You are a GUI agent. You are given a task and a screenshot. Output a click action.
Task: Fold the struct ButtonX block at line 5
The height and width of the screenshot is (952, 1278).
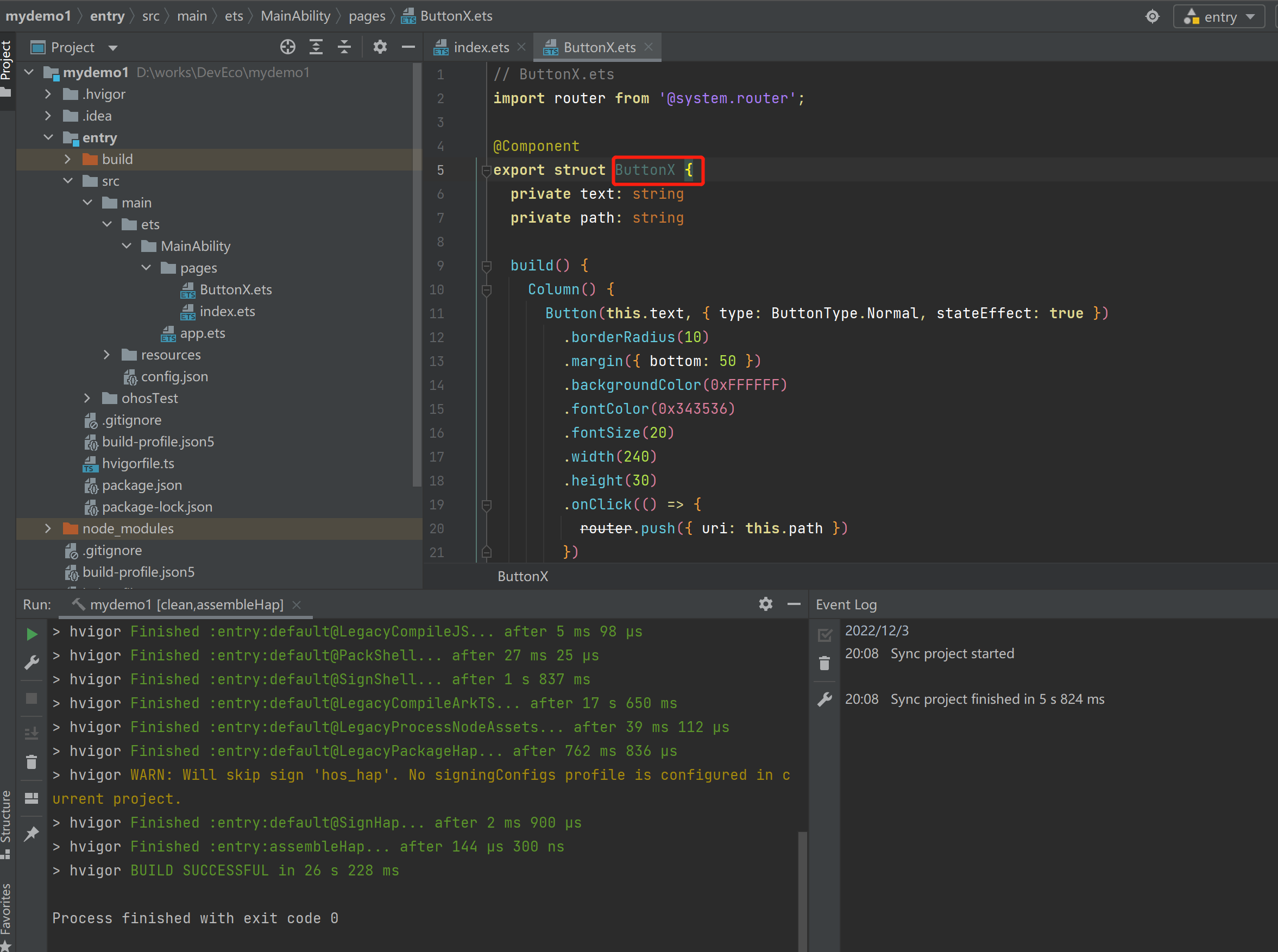[486, 171]
